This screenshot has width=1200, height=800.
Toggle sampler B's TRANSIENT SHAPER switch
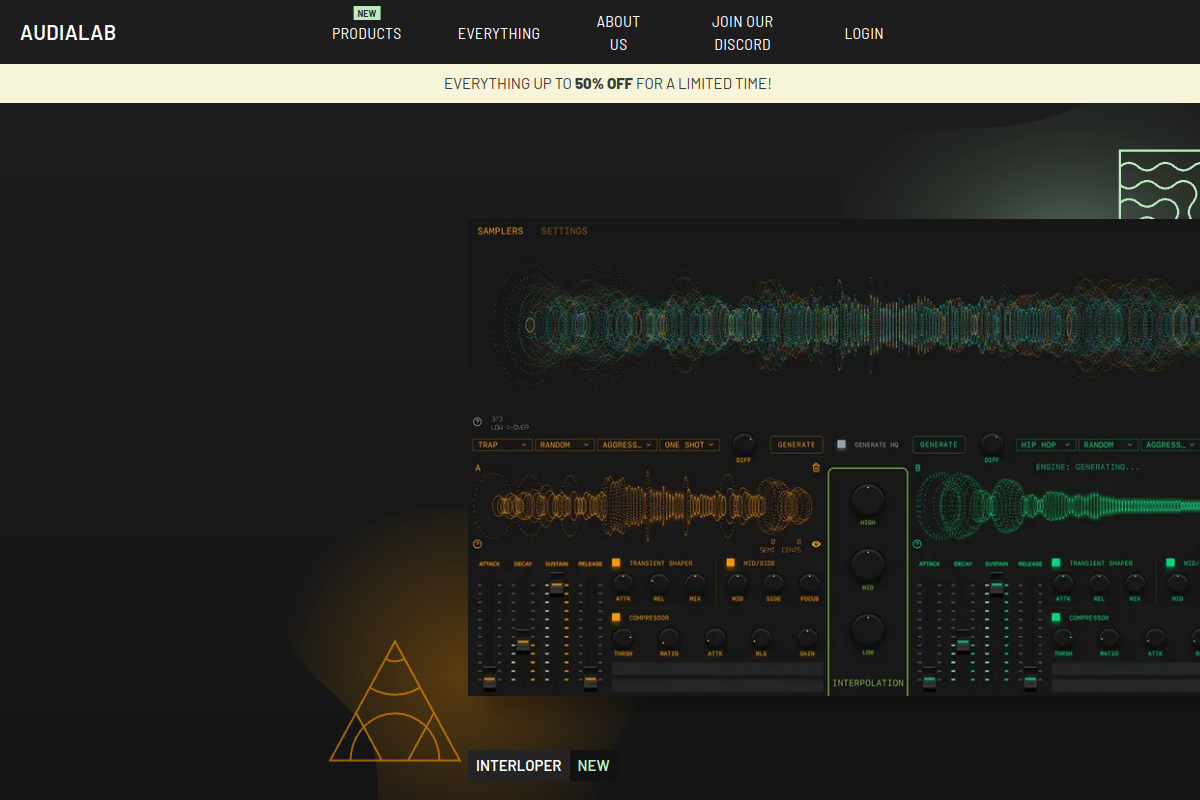tap(1056, 563)
